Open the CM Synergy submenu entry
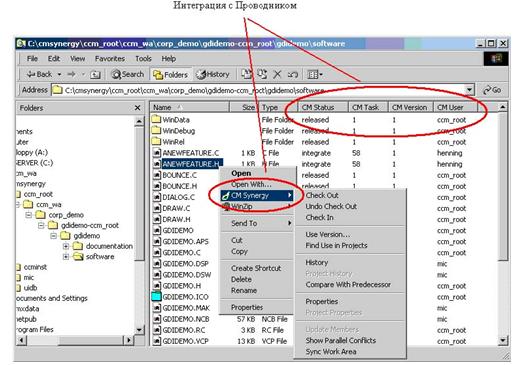Image resolution: width=513 pixels, height=365 pixels. pos(257,195)
